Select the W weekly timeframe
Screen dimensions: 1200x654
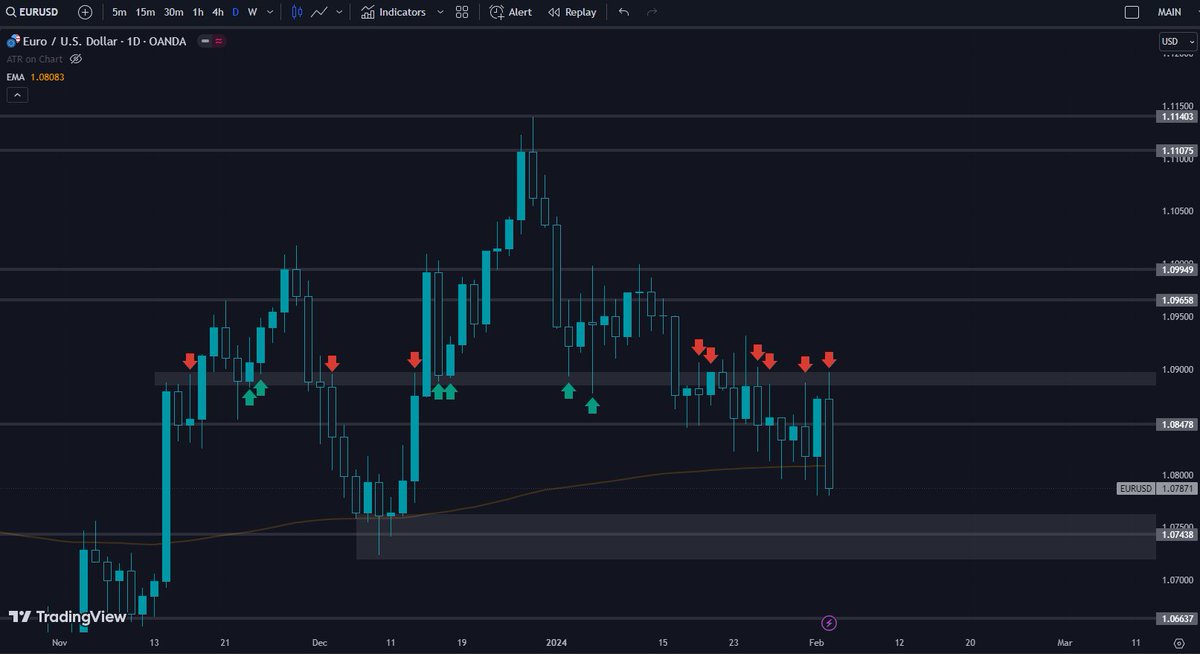(252, 12)
